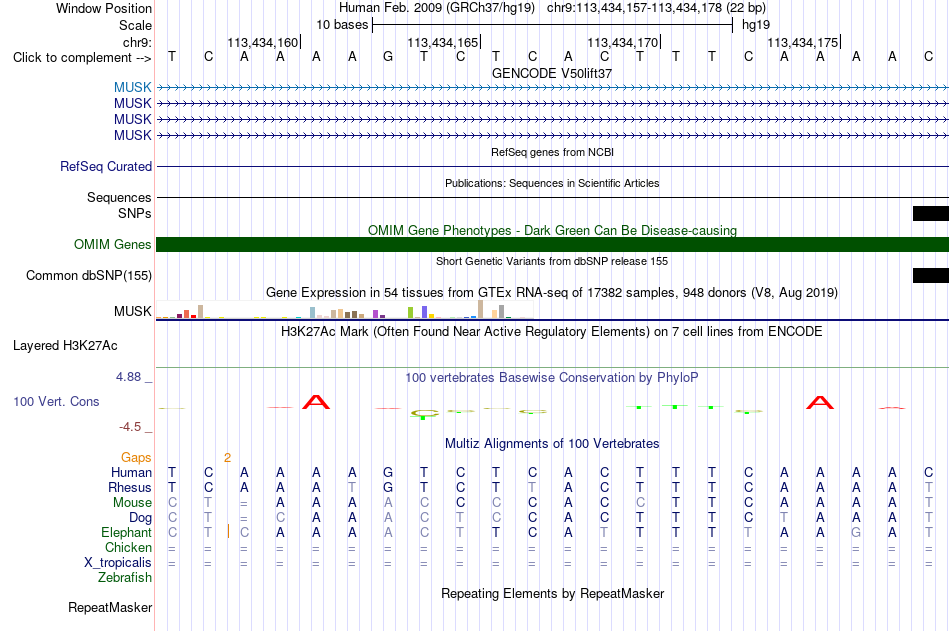Open the SNPs track label
Viewport: 950px width, 631px height.
(x=135, y=213)
